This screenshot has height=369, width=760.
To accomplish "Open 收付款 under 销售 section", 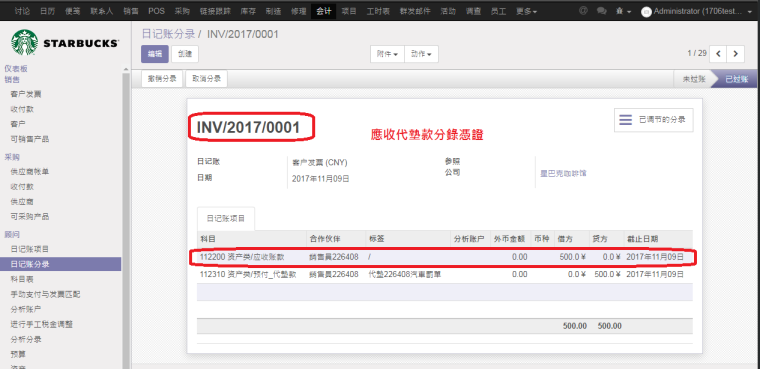I will (x=22, y=109).
